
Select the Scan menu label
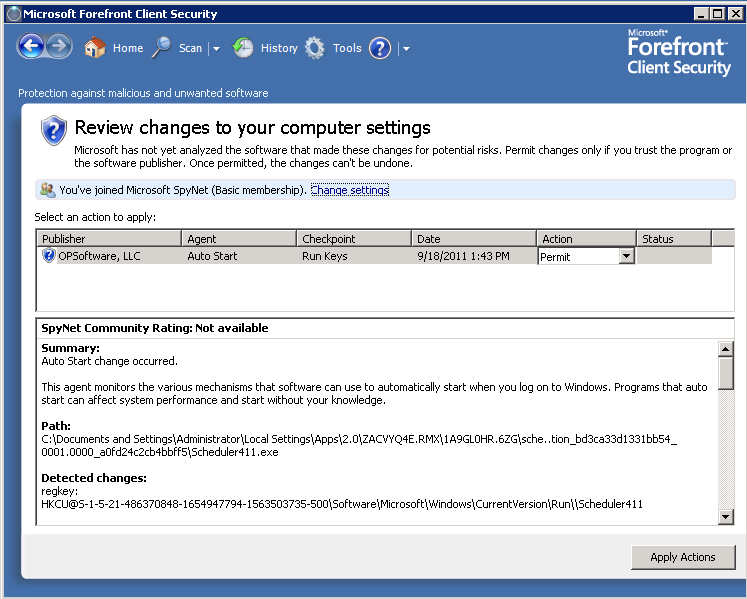pyautogui.click(x=191, y=48)
